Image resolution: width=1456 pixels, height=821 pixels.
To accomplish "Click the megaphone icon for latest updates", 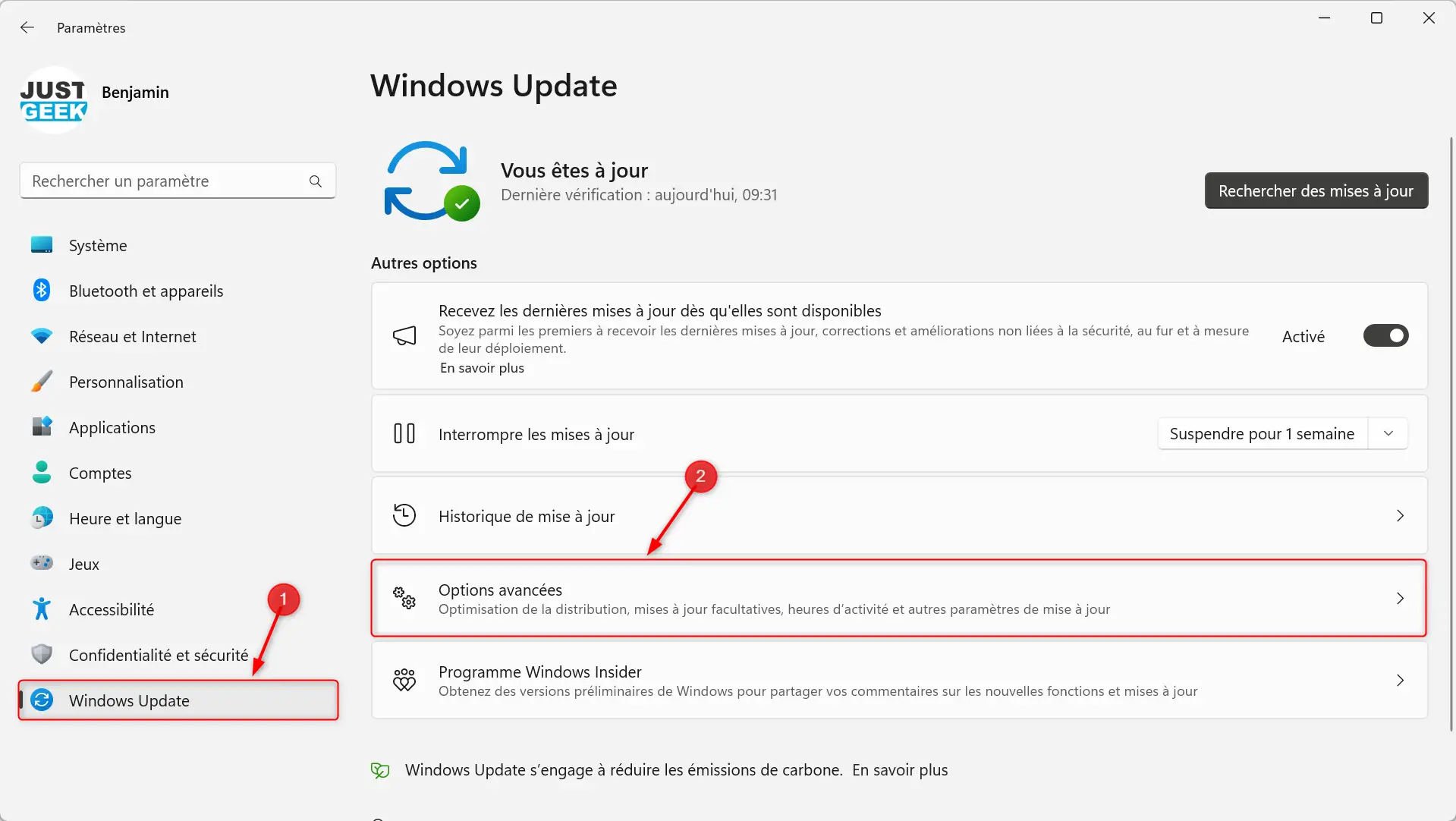I will click(404, 336).
